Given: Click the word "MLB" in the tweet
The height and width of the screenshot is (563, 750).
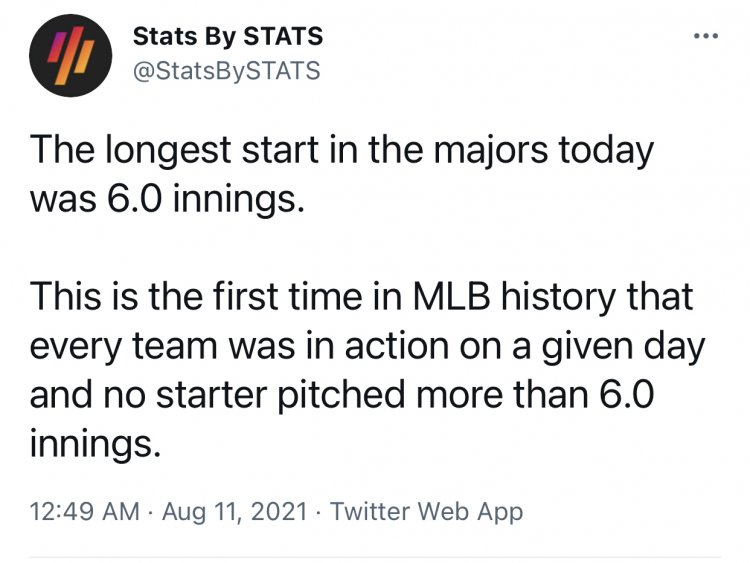Looking at the screenshot, I should (x=451, y=297).
